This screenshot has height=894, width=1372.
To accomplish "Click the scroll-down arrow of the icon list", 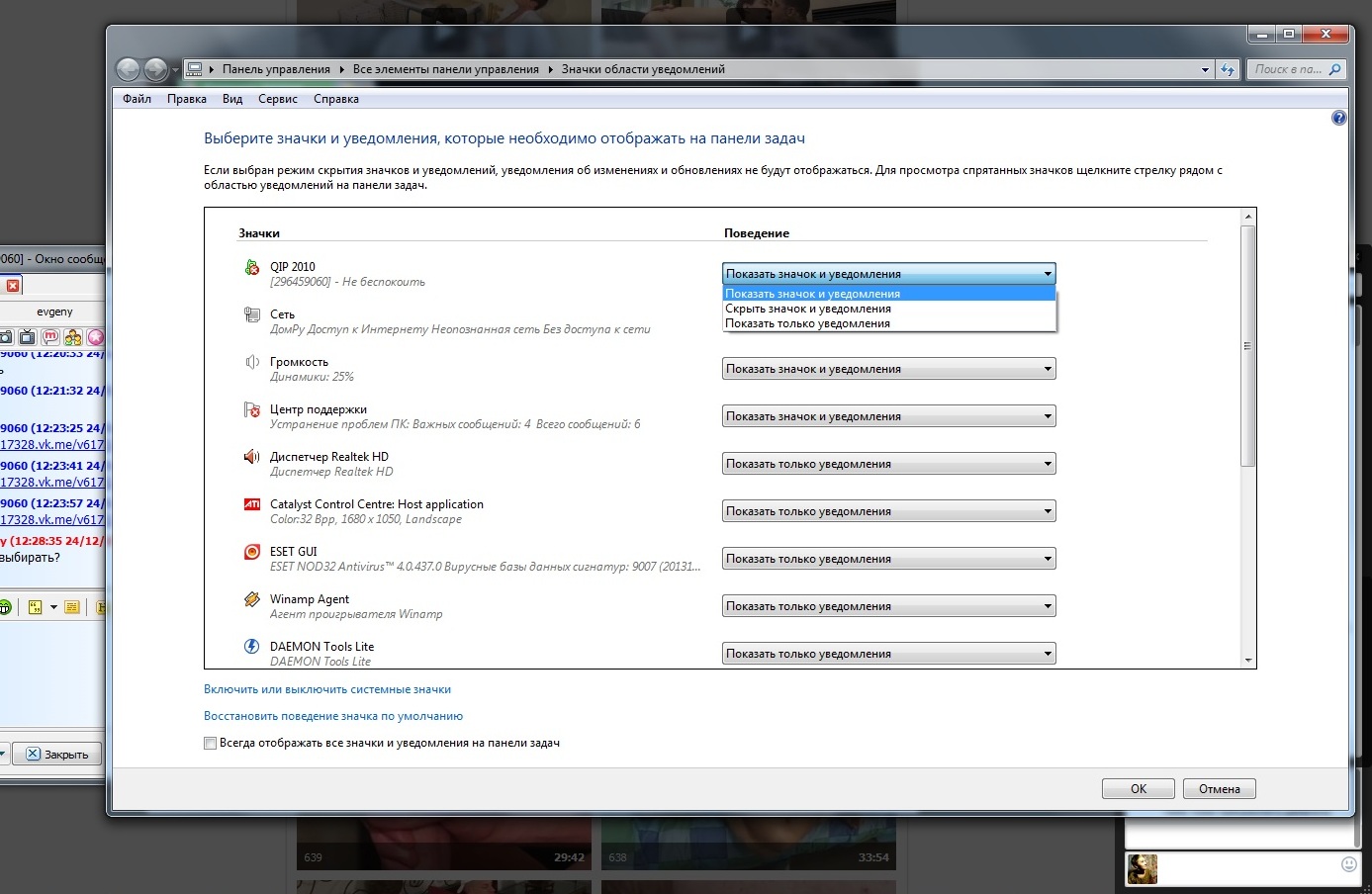I will tap(1248, 660).
